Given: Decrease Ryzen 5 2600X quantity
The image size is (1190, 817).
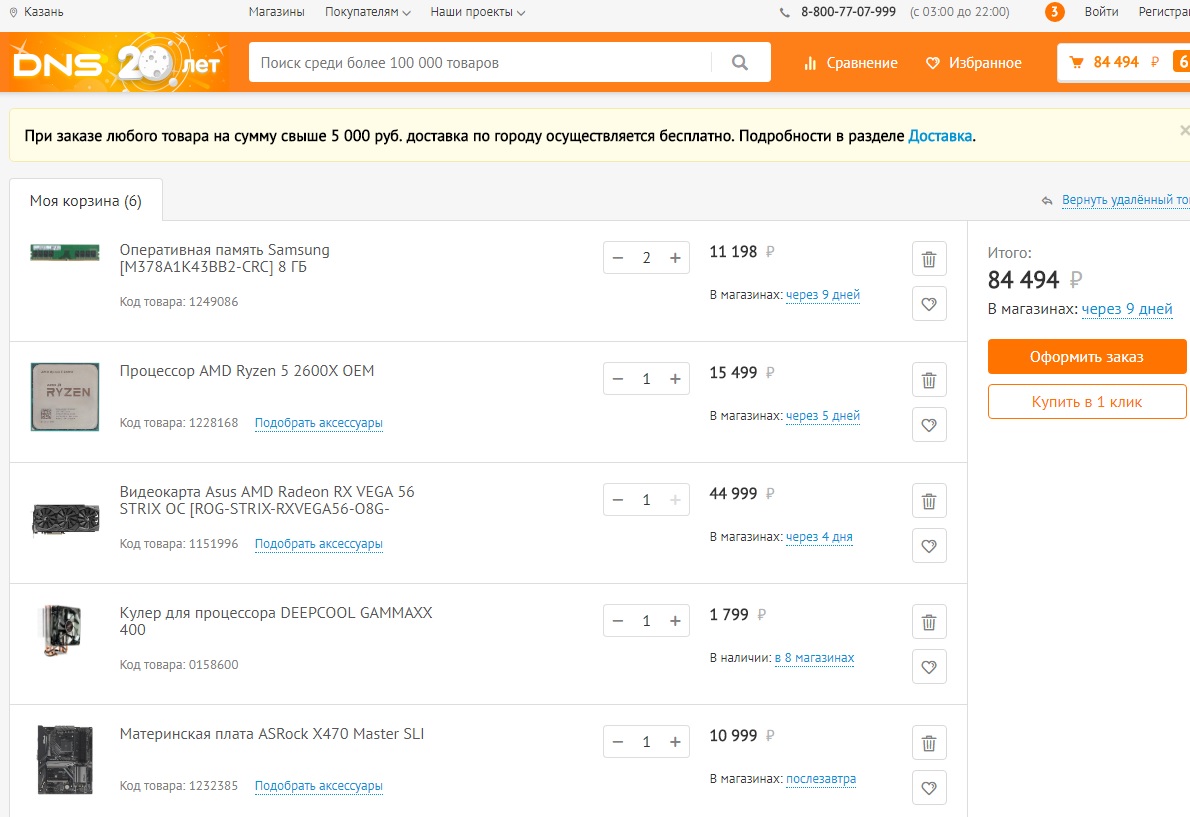Looking at the screenshot, I should [618, 379].
